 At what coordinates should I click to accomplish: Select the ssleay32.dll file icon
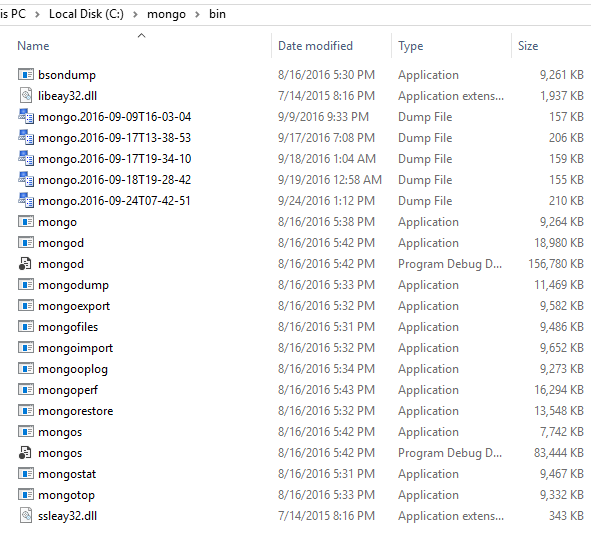click(x=26, y=515)
